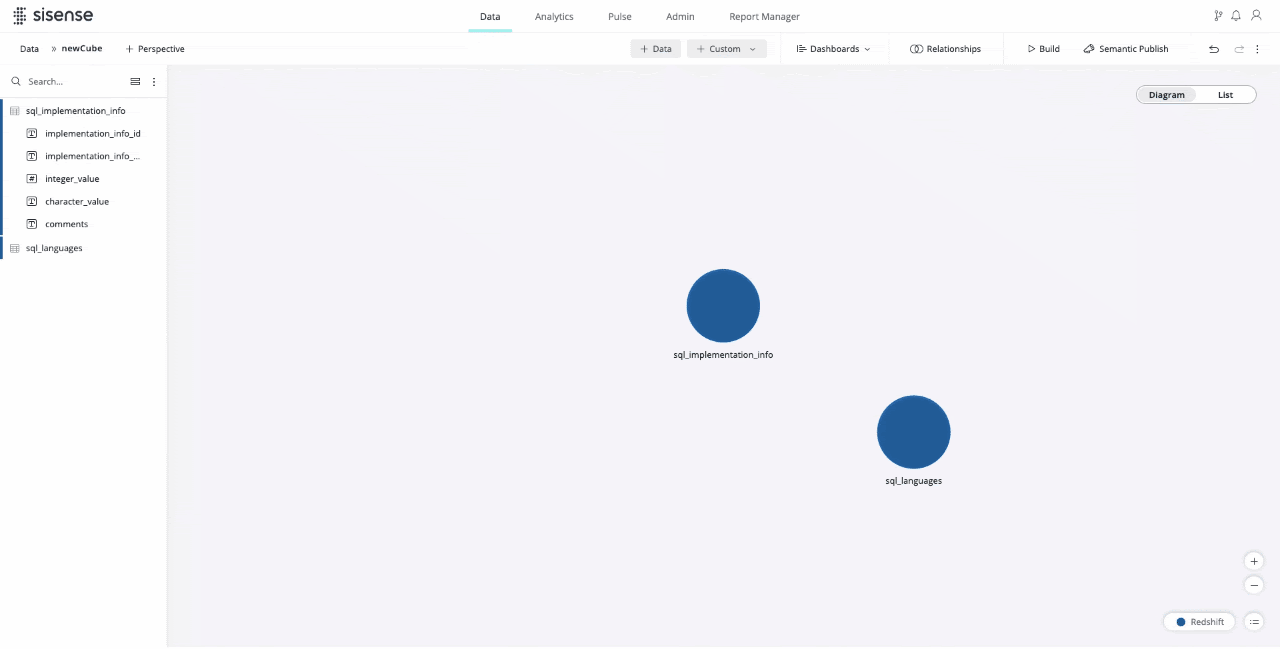Switch to List view
The image size is (1280, 649).
[1225, 95]
